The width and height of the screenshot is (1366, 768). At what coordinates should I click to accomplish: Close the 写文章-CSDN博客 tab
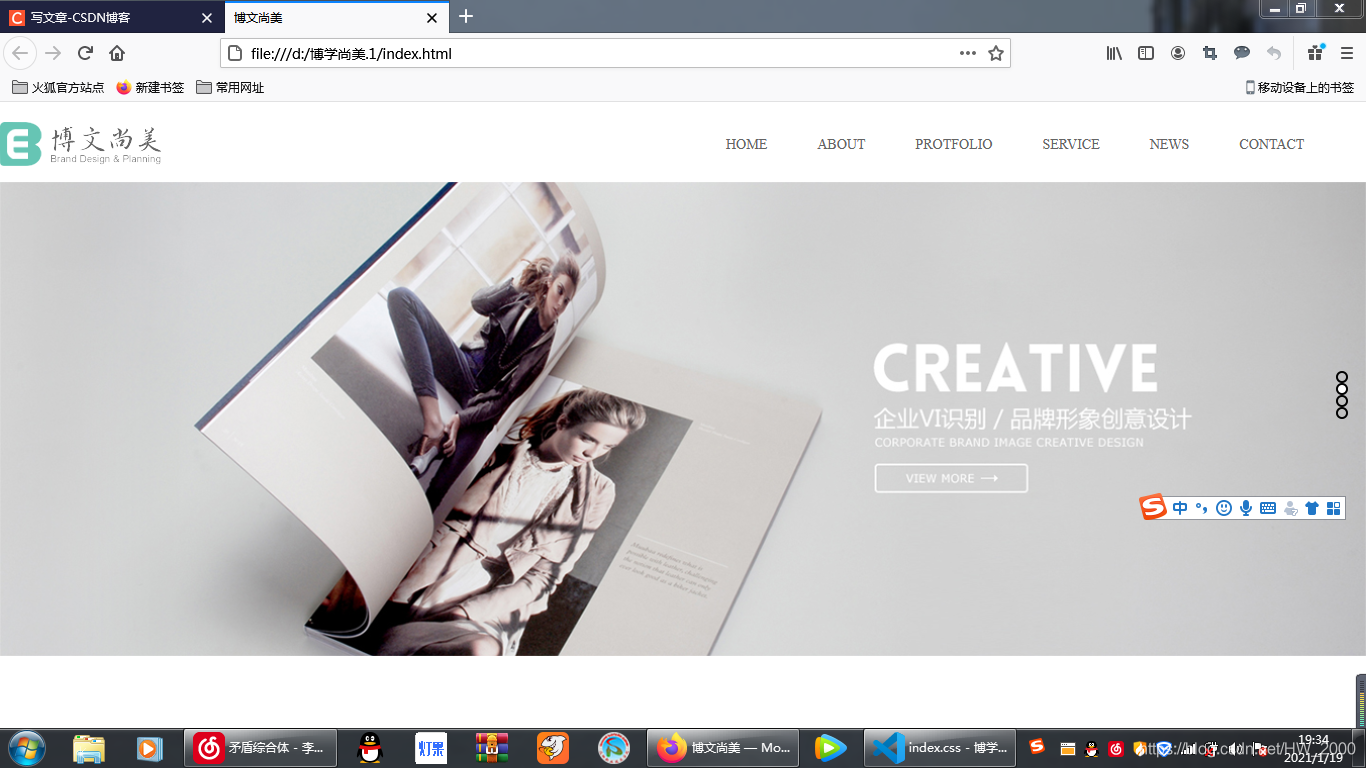point(207,18)
